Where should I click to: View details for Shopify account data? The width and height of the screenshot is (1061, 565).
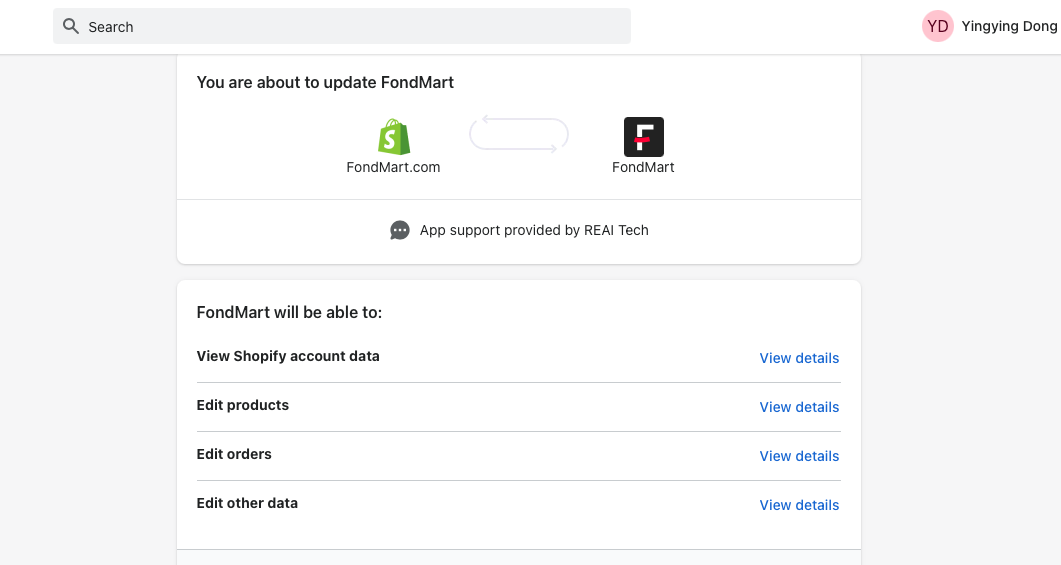point(799,358)
